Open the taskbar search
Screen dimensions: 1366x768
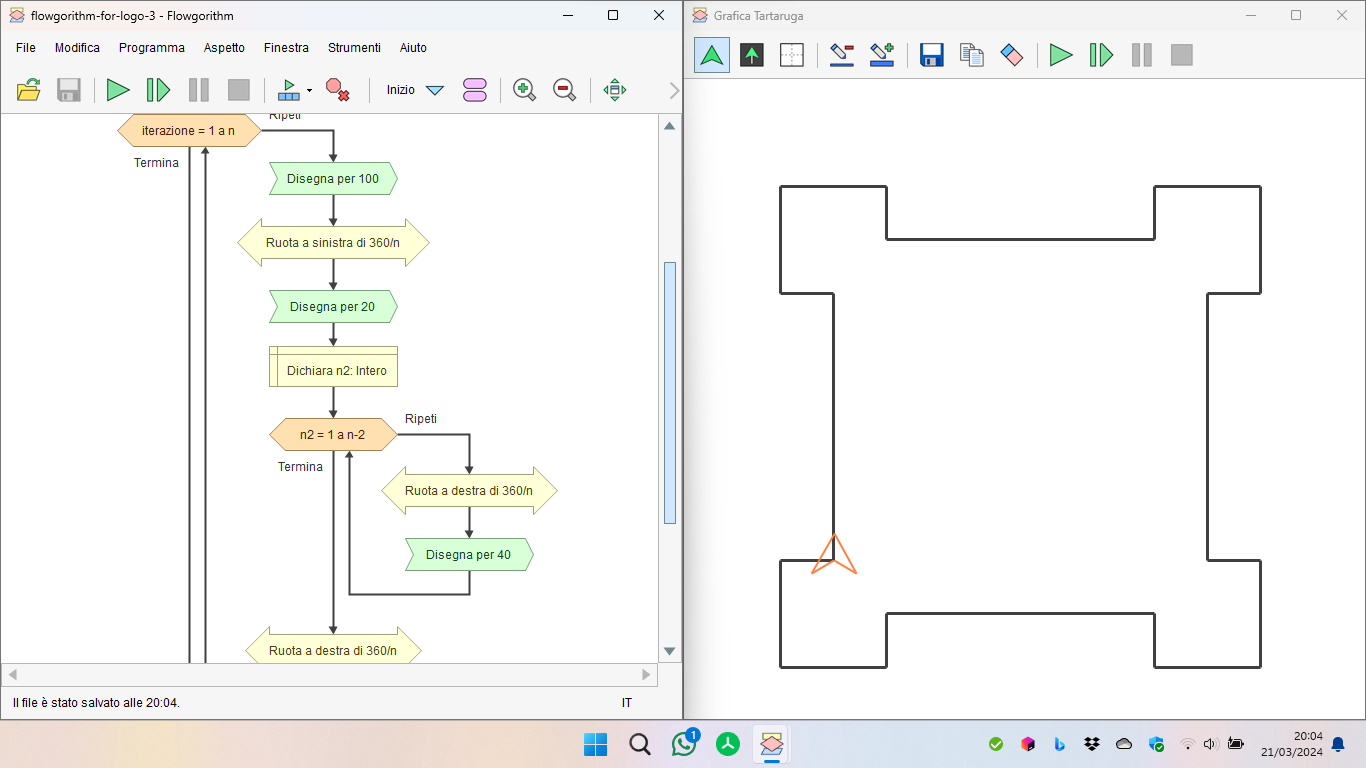coord(640,744)
